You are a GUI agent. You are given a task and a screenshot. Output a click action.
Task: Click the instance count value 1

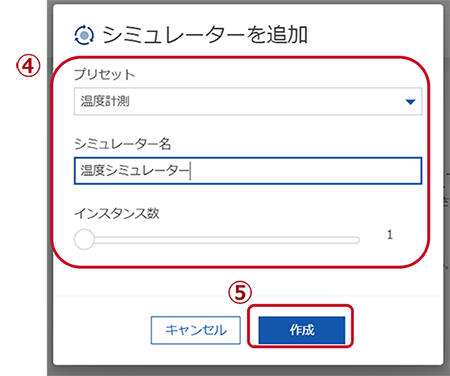pos(390,235)
